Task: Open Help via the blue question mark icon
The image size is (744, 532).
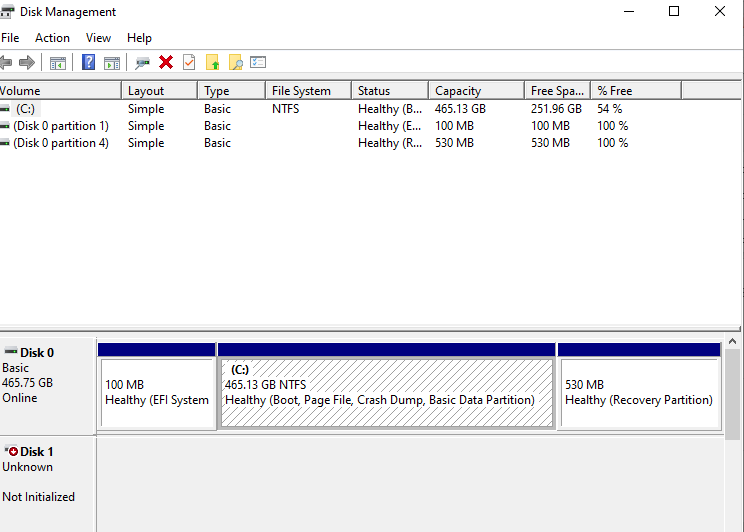Action: pos(88,63)
